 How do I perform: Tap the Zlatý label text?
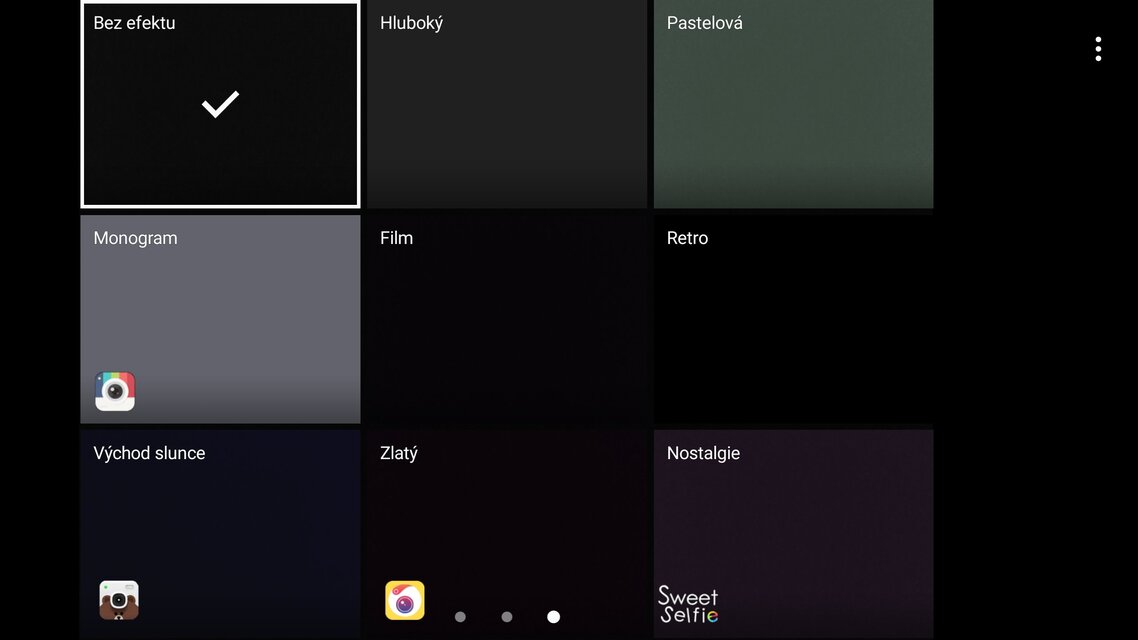tap(399, 453)
